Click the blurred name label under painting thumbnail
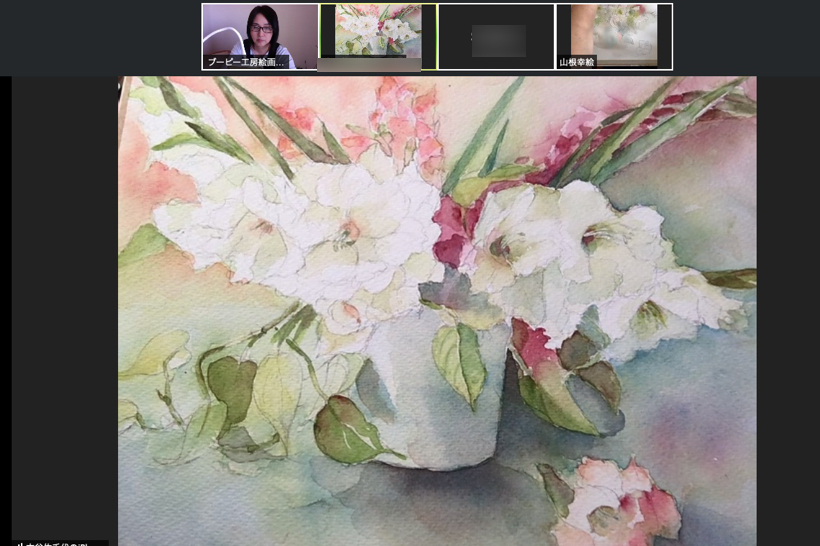The width and height of the screenshot is (820, 546). (369, 65)
